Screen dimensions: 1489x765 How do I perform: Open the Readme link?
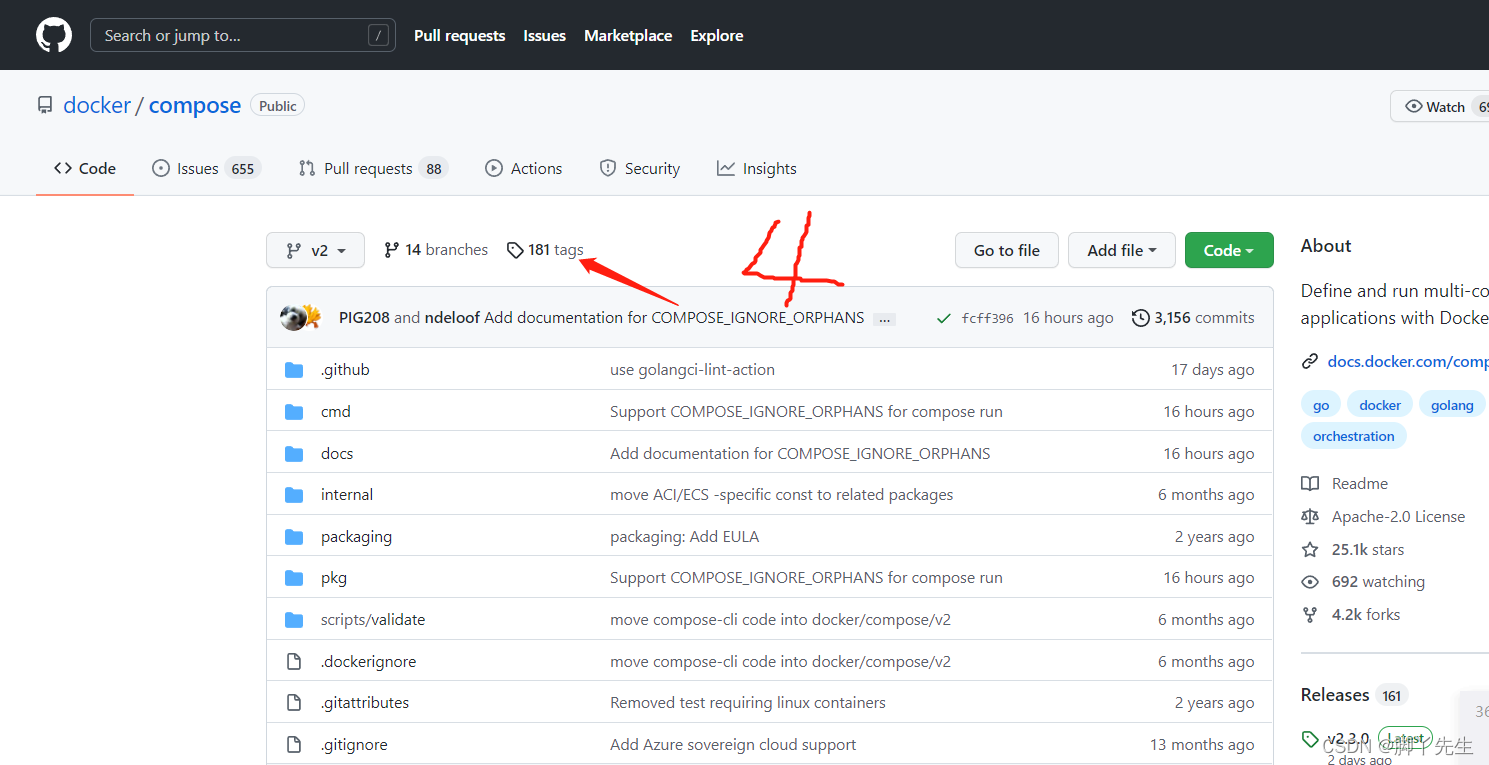pos(1345,484)
